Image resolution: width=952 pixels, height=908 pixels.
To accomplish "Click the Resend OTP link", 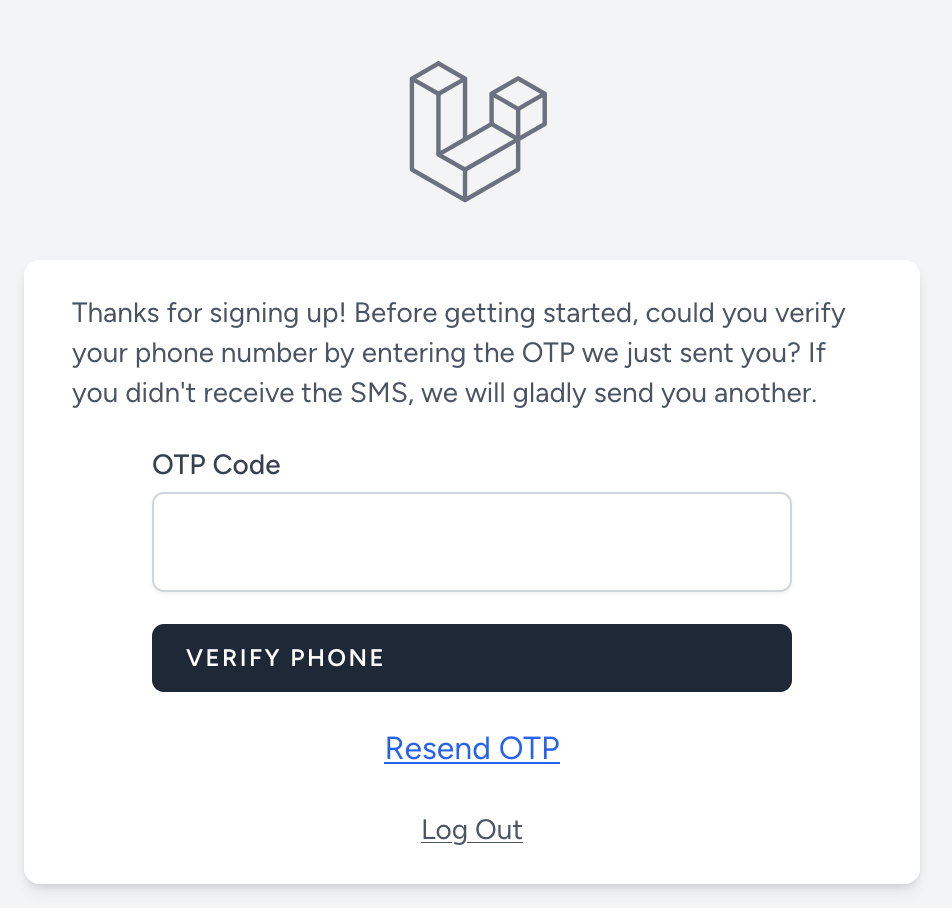I will point(472,748).
